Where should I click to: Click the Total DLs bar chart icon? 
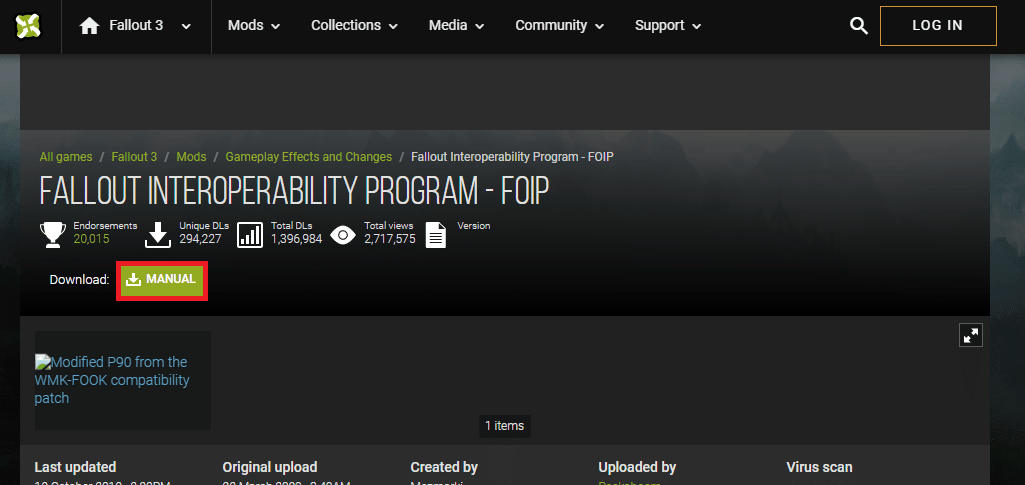click(x=250, y=234)
